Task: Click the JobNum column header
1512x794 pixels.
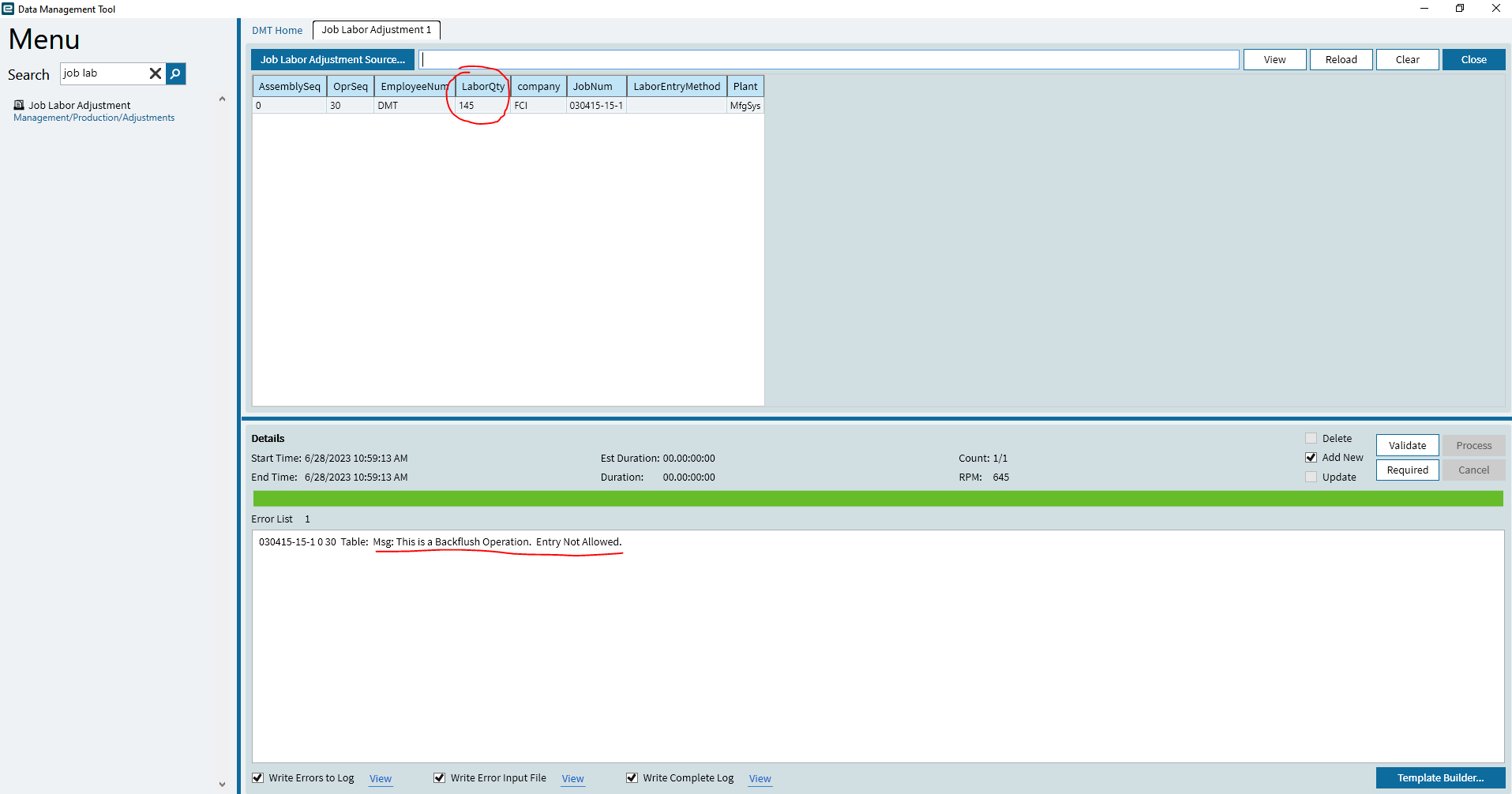Action: pos(596,86)
